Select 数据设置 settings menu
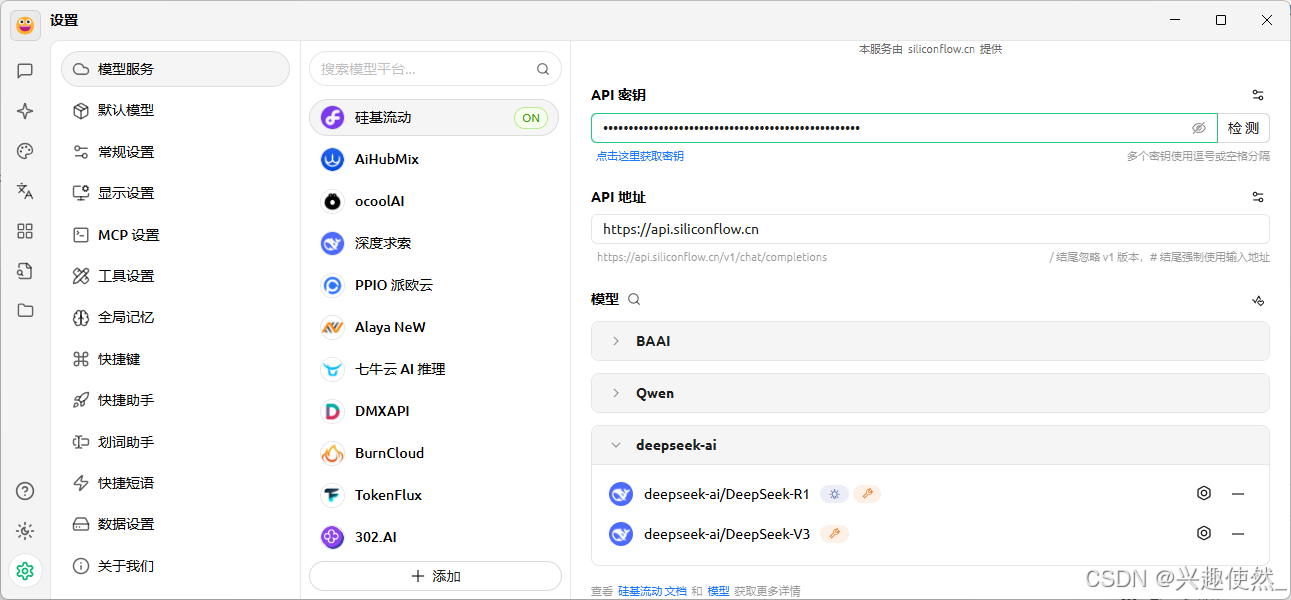This screenshot has width=1291, height=600. tap(175, 524)
